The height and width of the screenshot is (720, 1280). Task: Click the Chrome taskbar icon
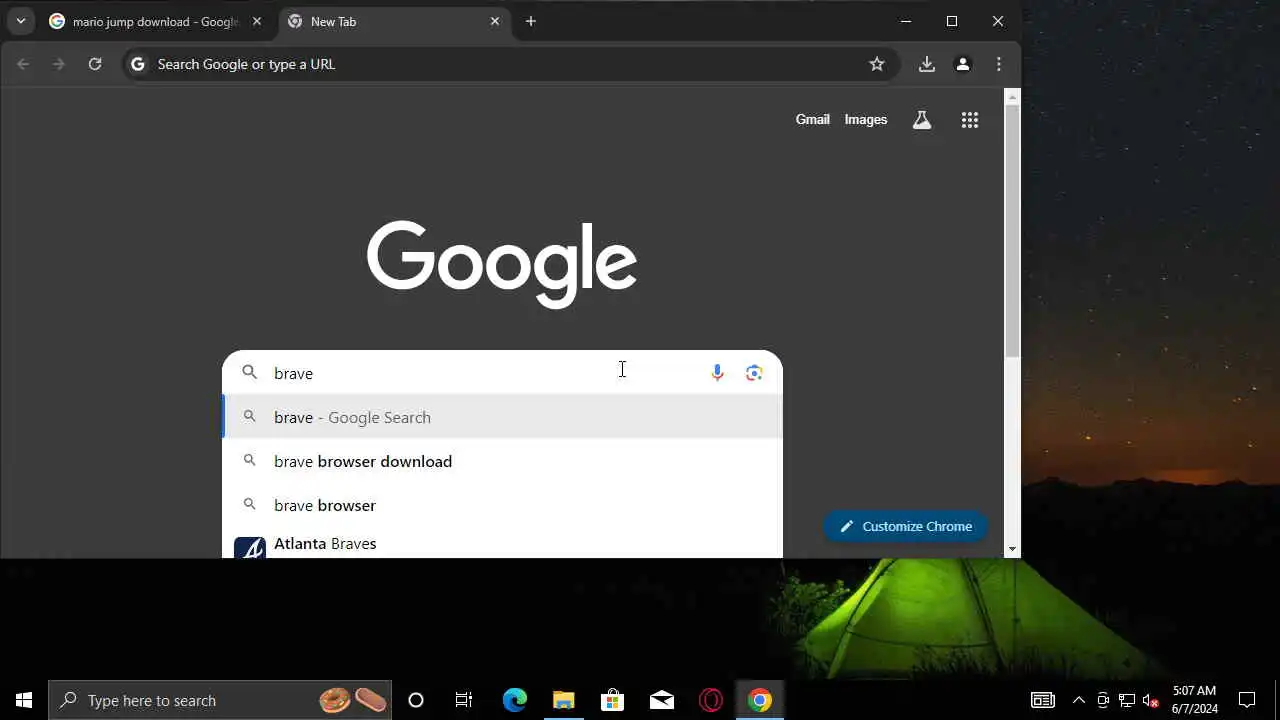click(760, 700)
